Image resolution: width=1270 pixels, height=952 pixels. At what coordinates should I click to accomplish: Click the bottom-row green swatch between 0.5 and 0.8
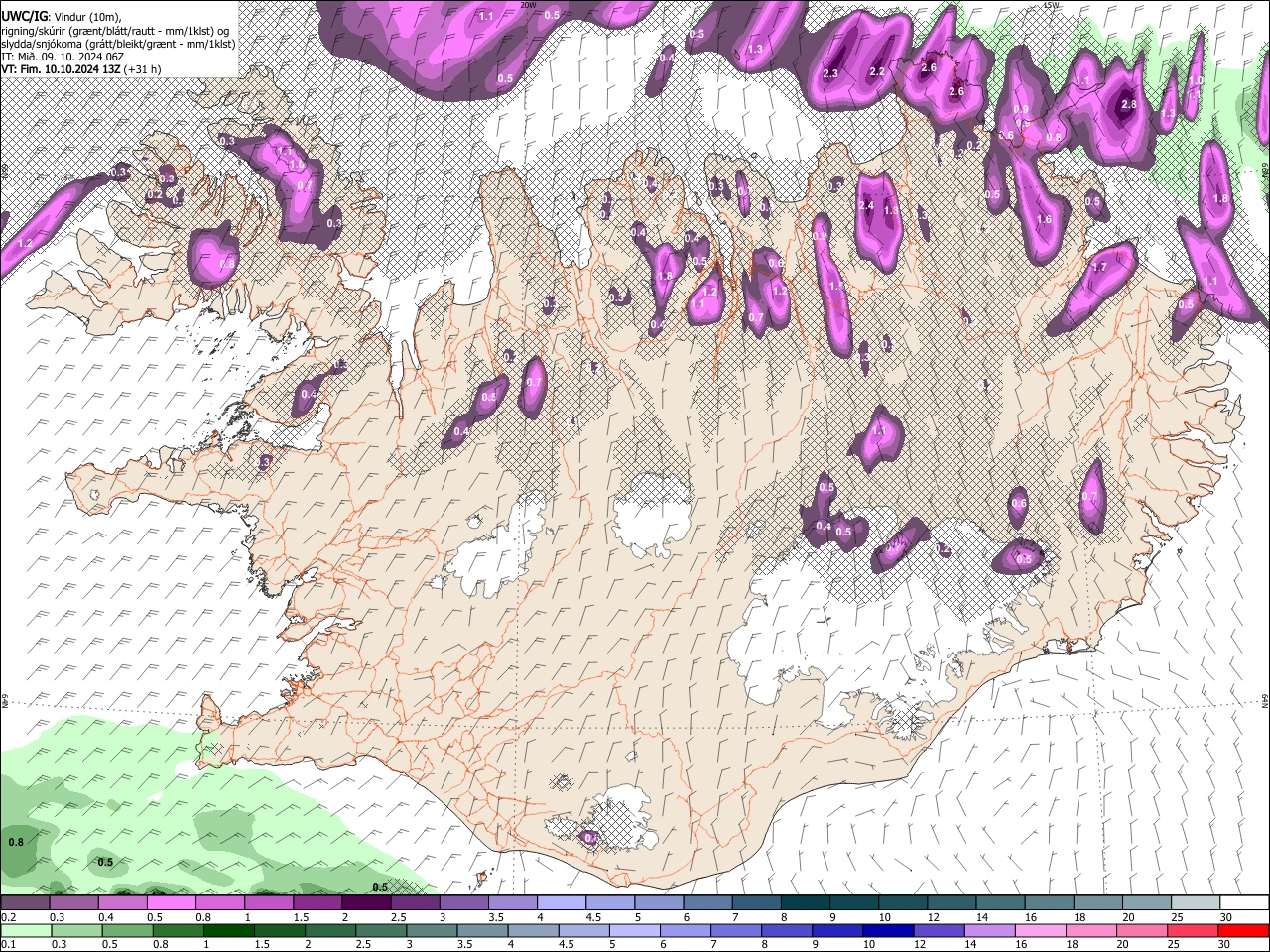[127, 930]
